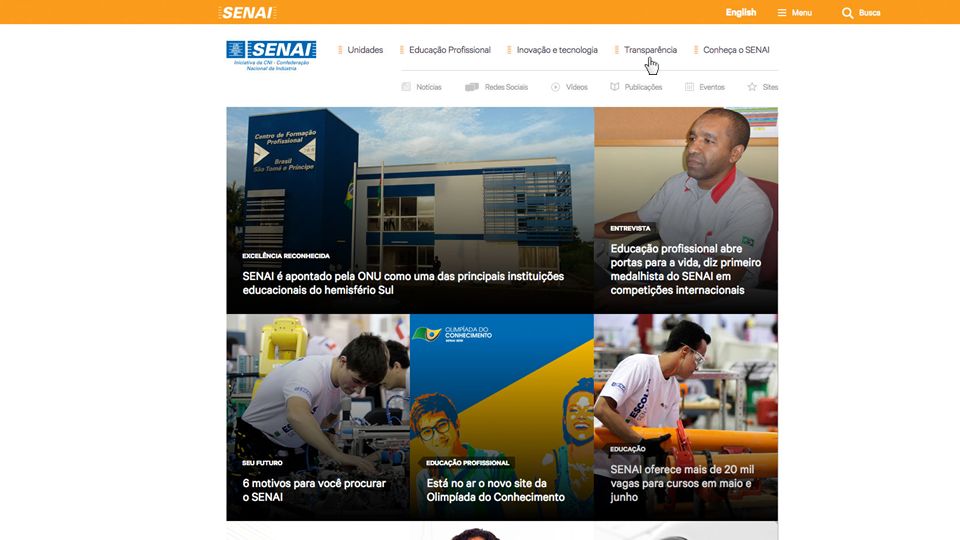Click the Publicações book icon

615,87
